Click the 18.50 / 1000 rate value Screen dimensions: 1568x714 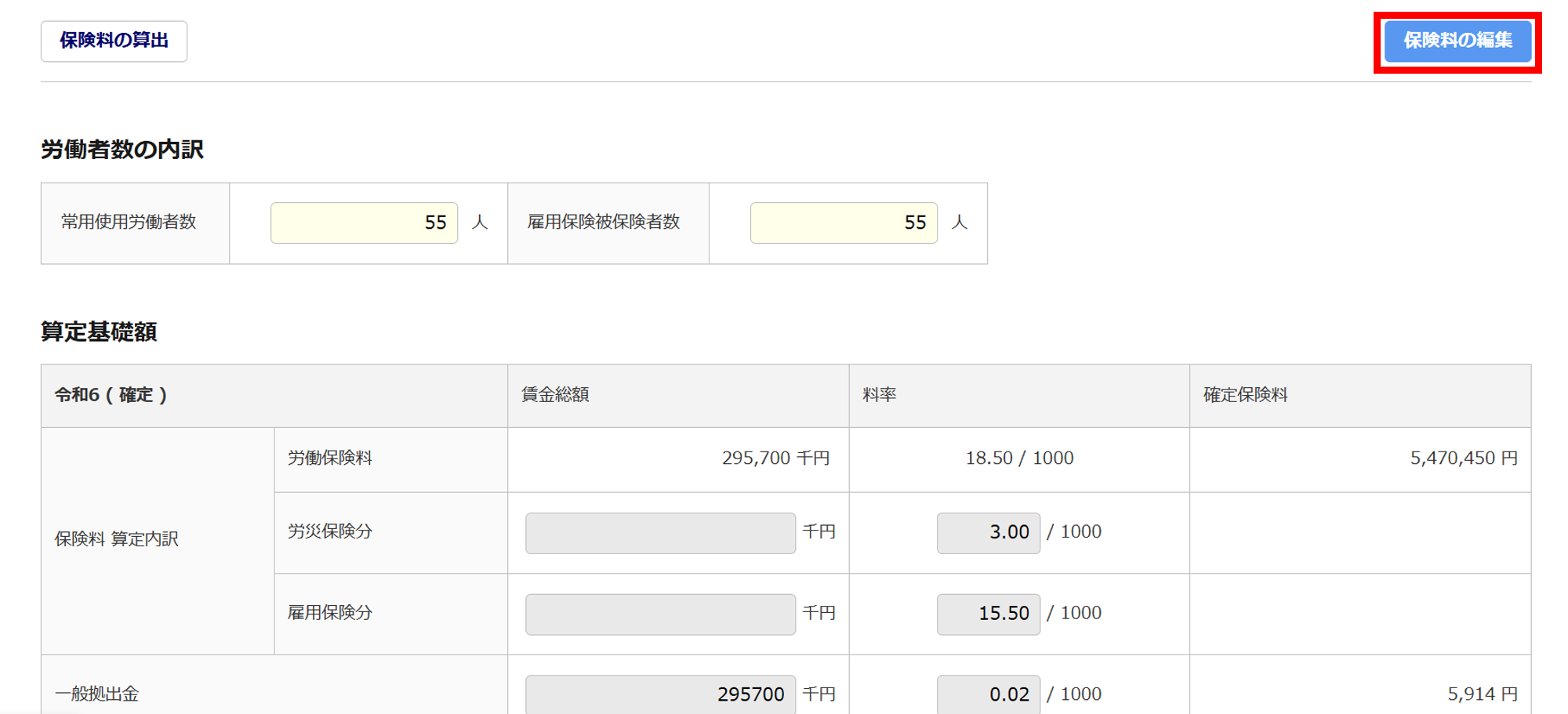1019,458
